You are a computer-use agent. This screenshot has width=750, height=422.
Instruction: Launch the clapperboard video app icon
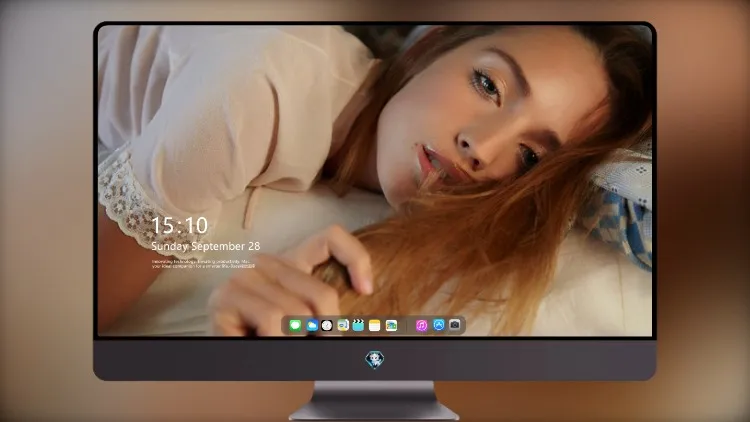point(358,325)
